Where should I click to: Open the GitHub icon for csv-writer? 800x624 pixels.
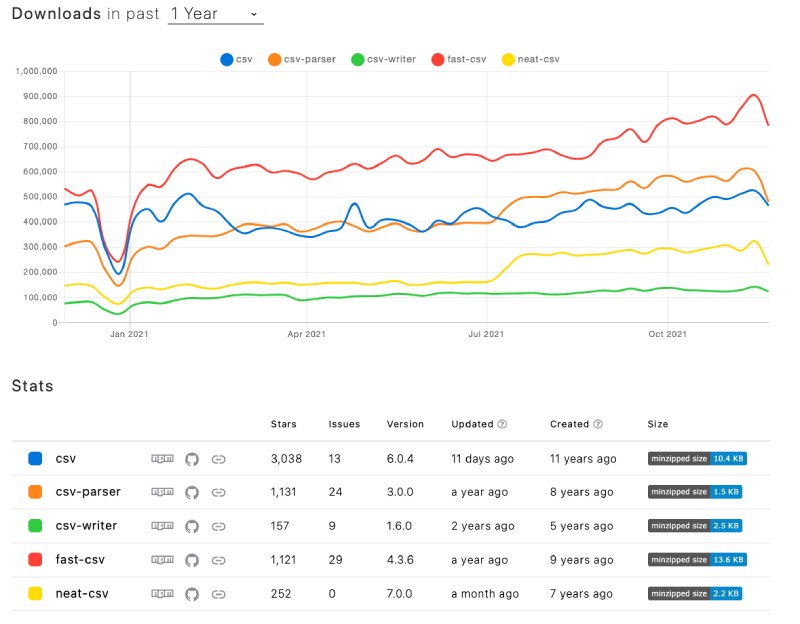pos(192,526)
